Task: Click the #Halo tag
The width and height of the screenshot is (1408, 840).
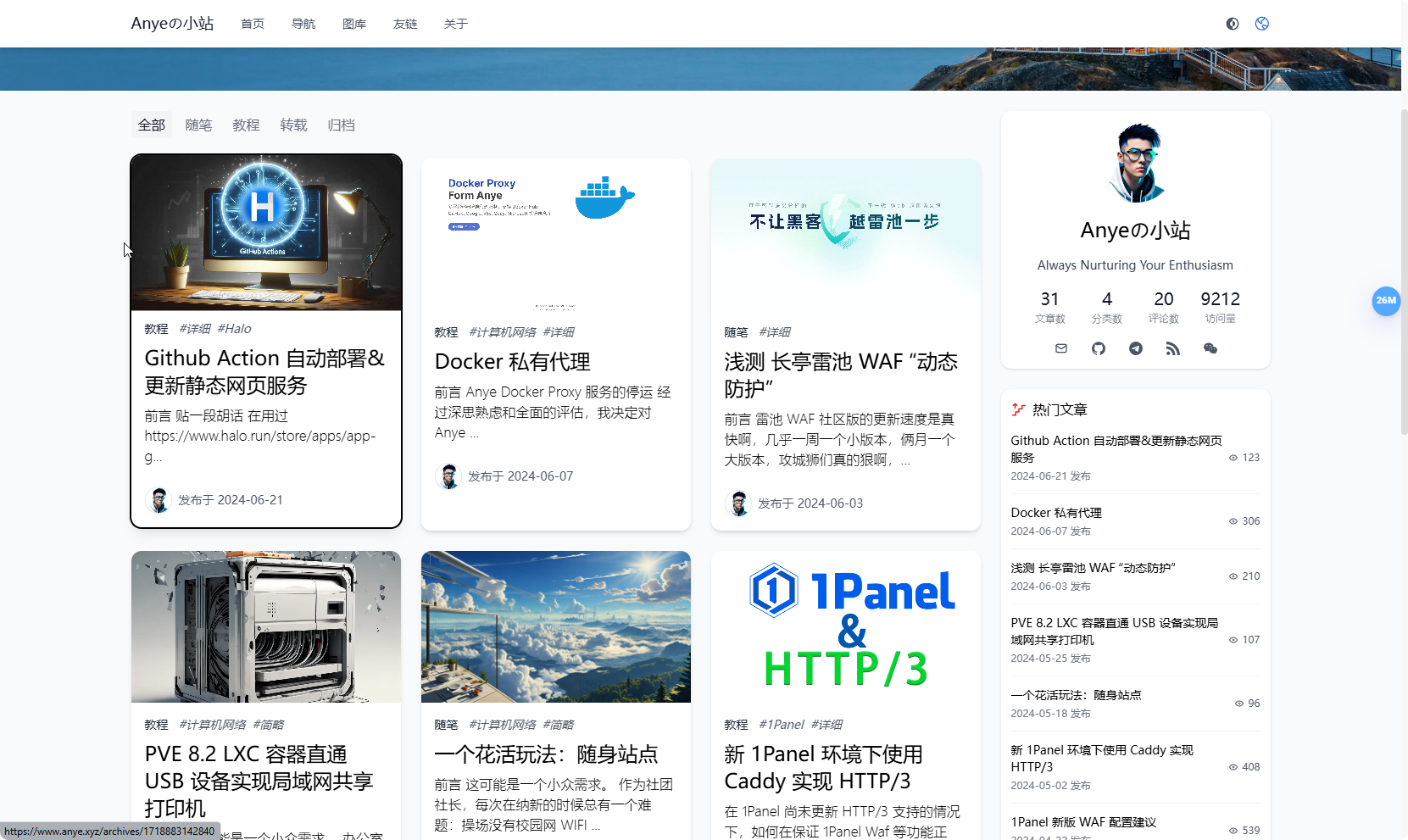Action: [234, 329]
